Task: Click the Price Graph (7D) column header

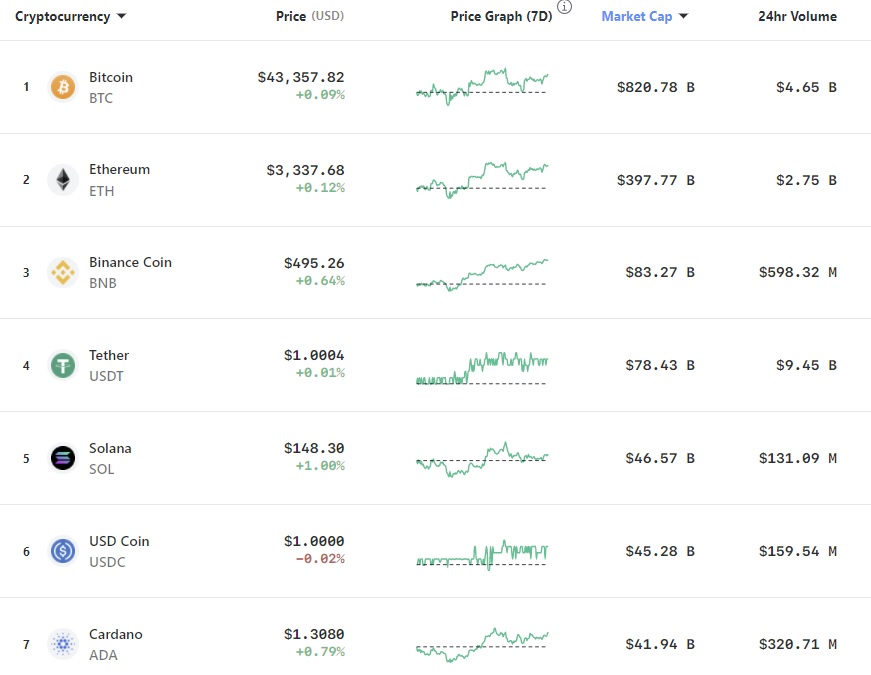Action: [x=501, y=17]
